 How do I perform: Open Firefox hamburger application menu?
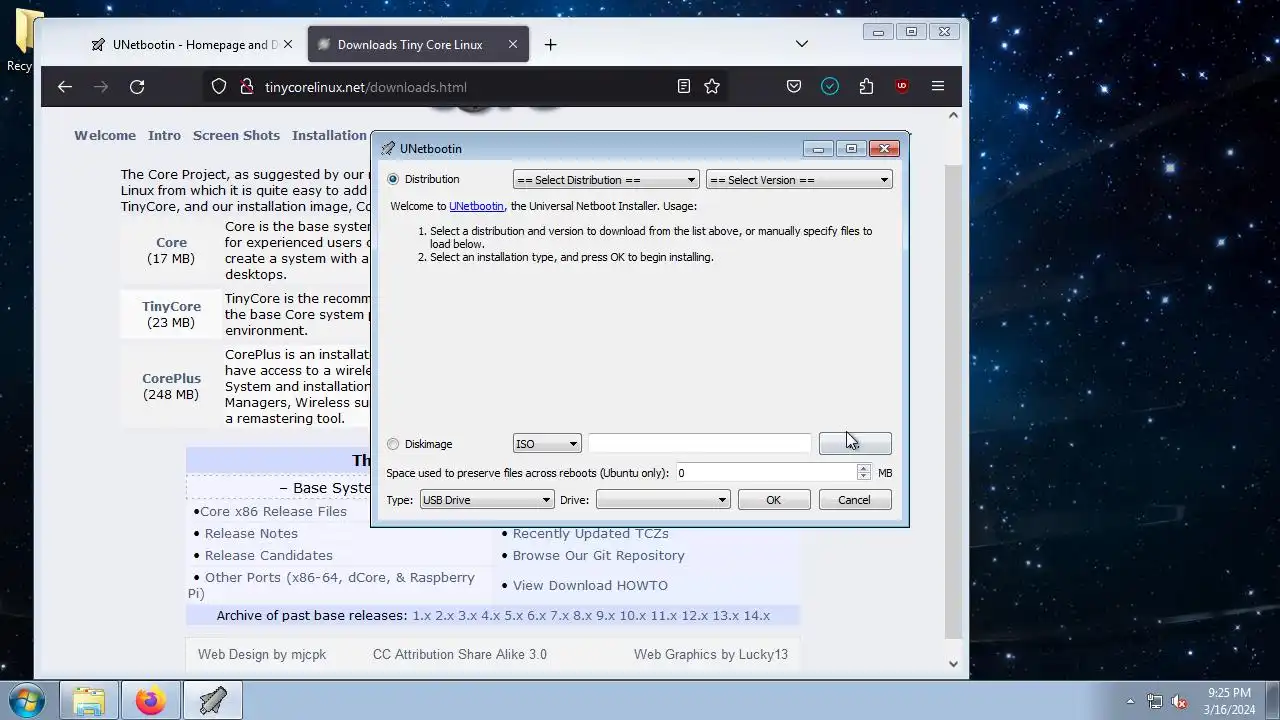[938, 87]
